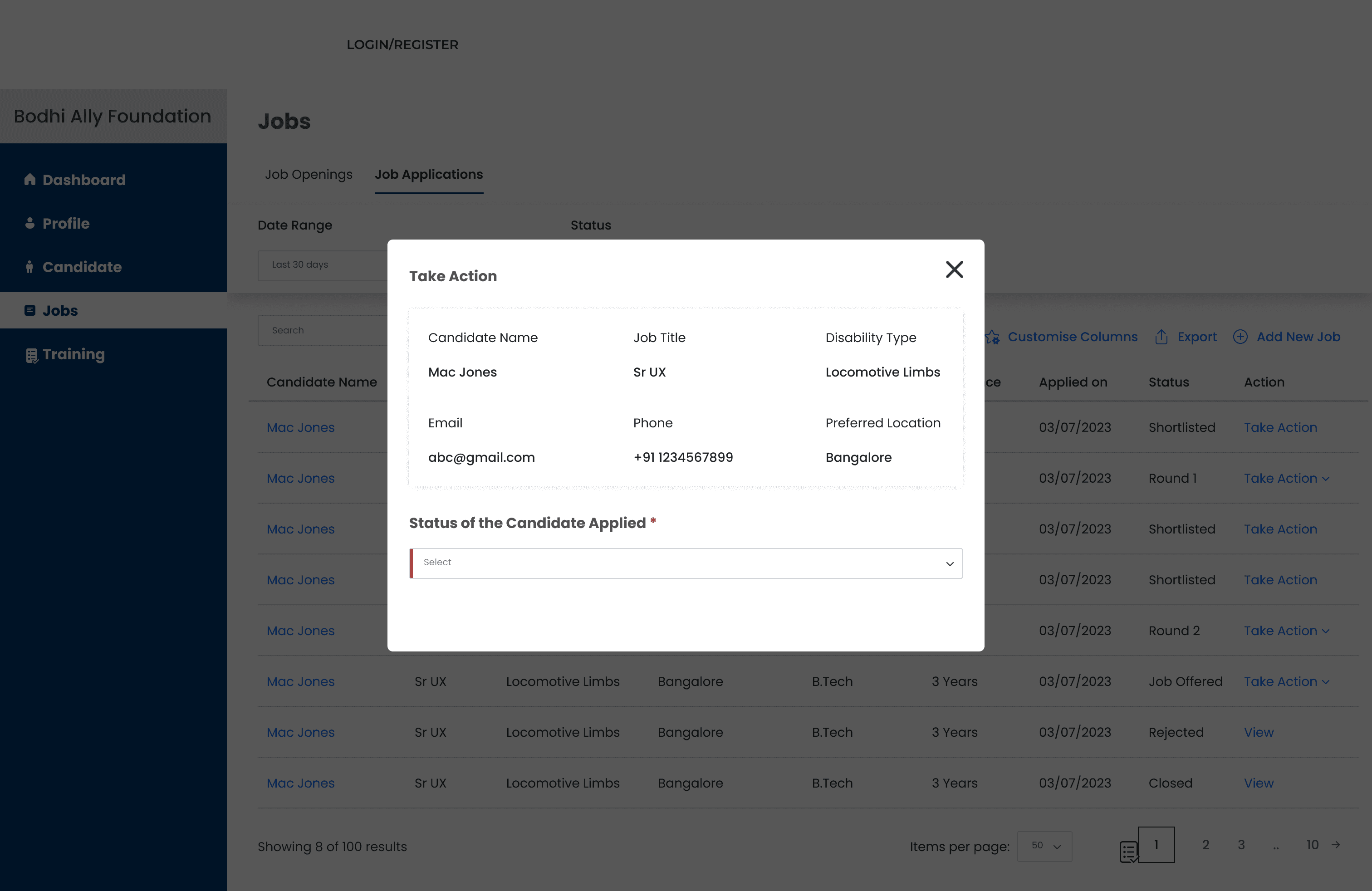Open the candidate status Select dropdown
Screen dimensions: 1372x891
686,563
